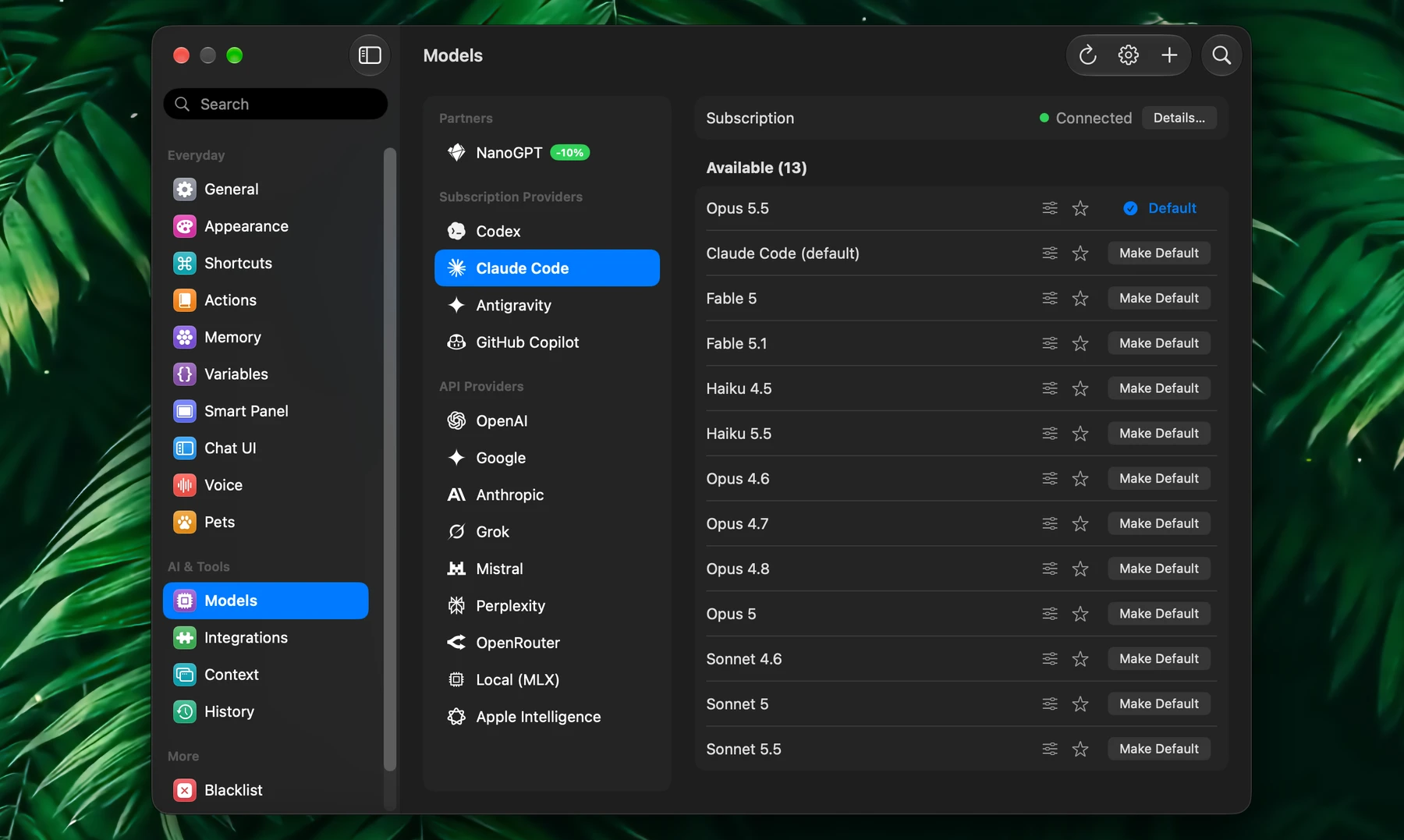Open Integrations in sidebar

[x=265, y=638]
